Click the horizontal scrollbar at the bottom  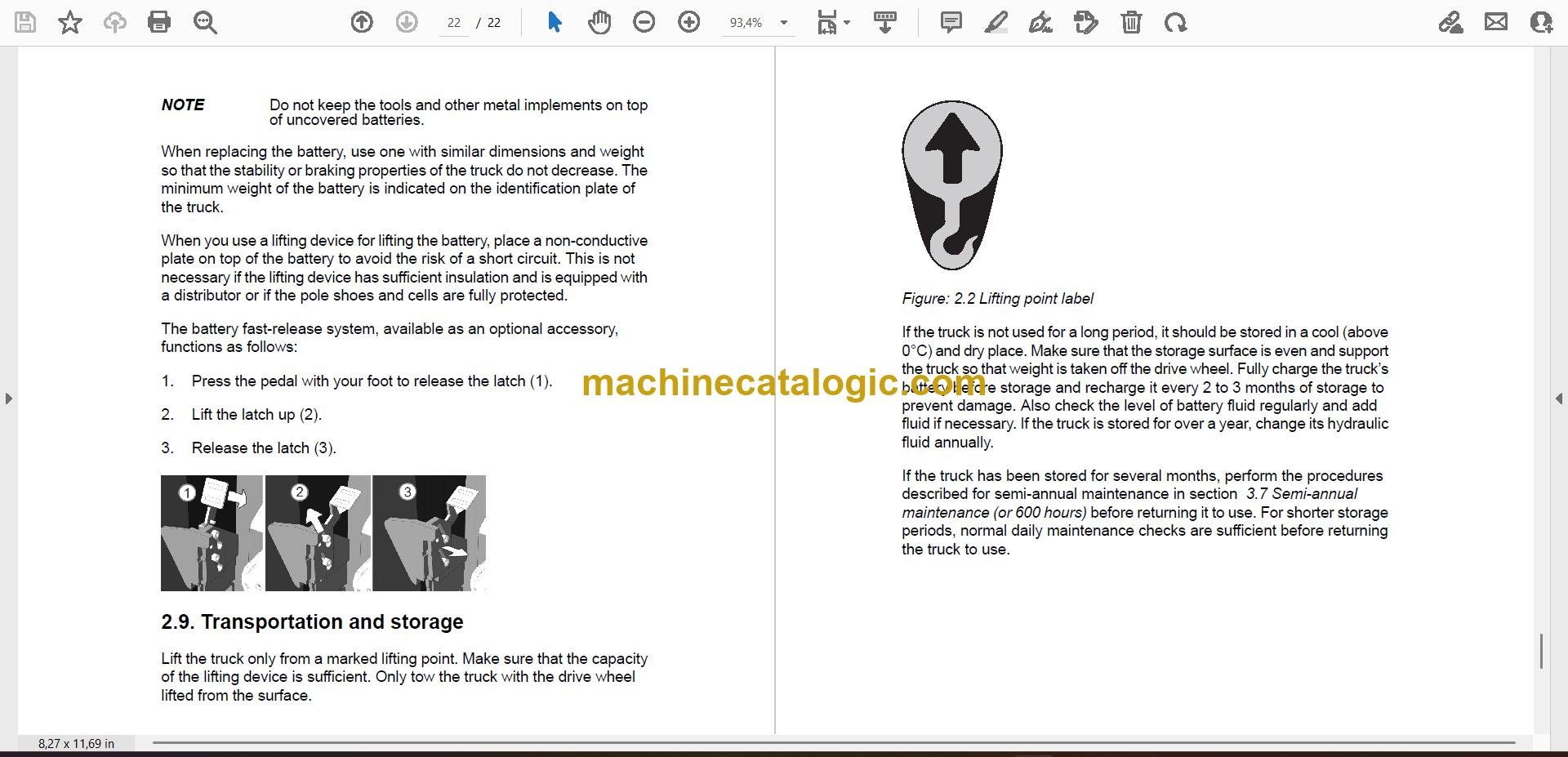click(x=834, y=743)
